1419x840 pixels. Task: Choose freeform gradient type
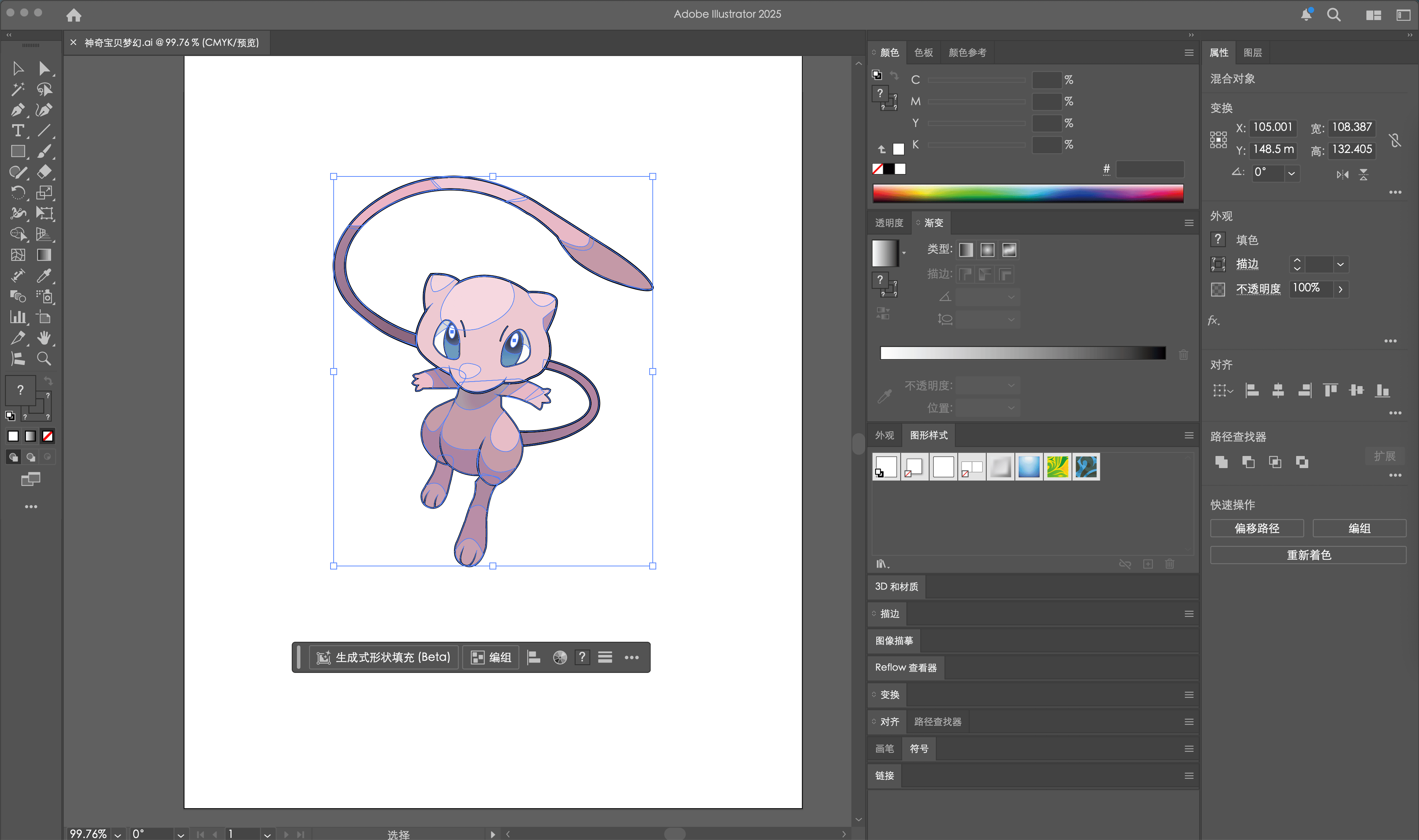point(1009,250)
